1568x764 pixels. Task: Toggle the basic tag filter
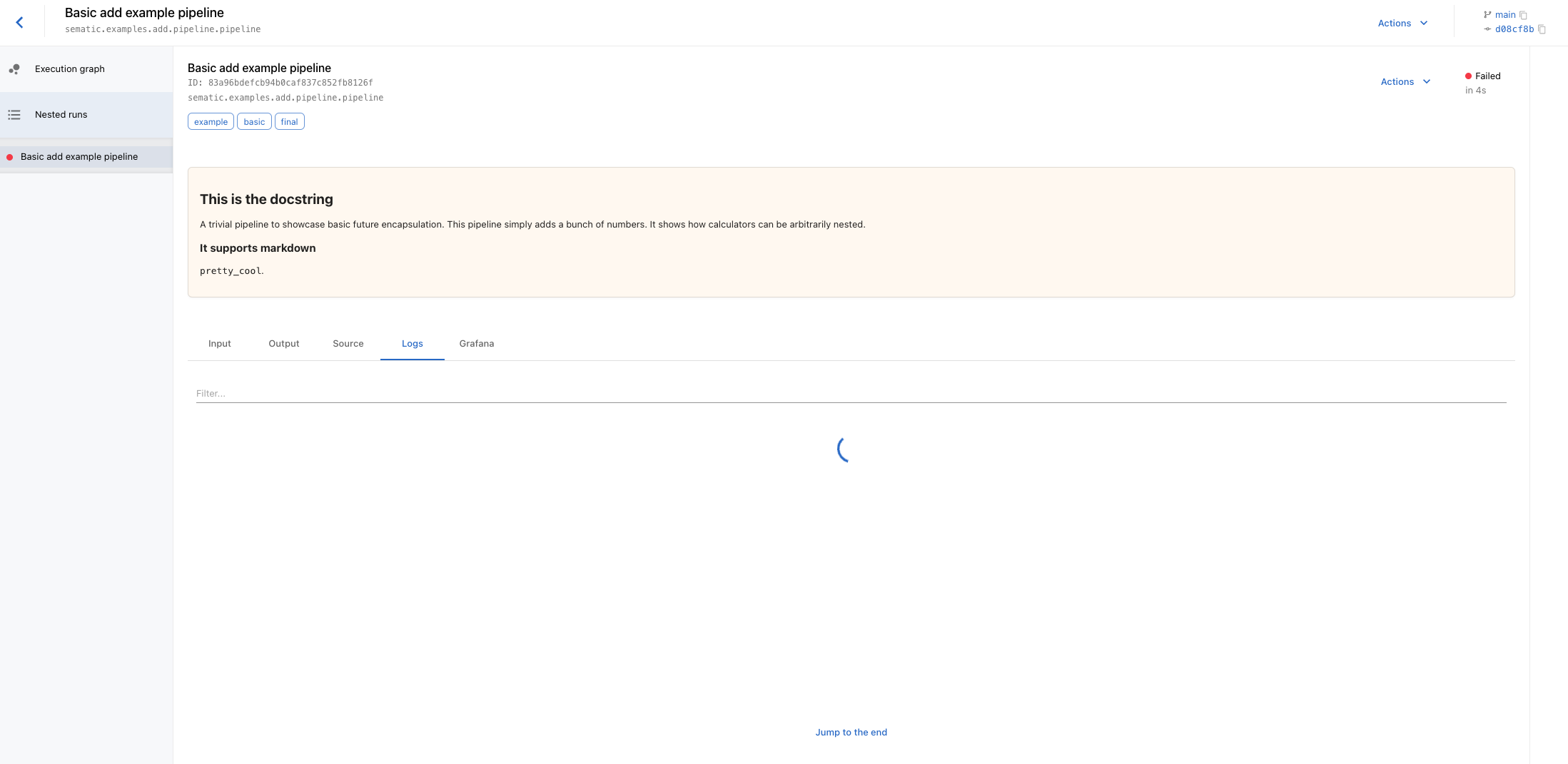coord(254,121)
